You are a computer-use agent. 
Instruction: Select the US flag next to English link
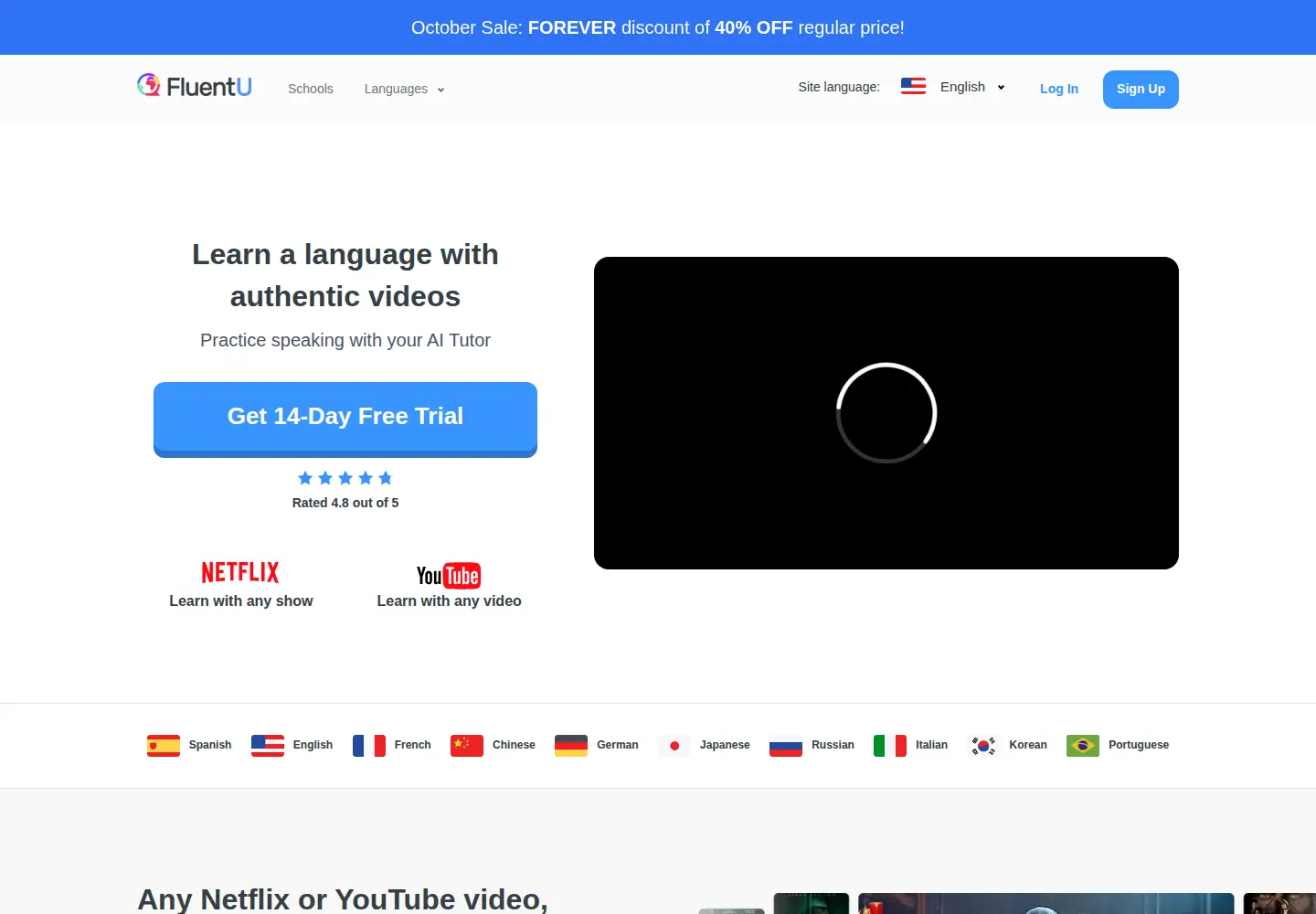(x=268, y=746)
